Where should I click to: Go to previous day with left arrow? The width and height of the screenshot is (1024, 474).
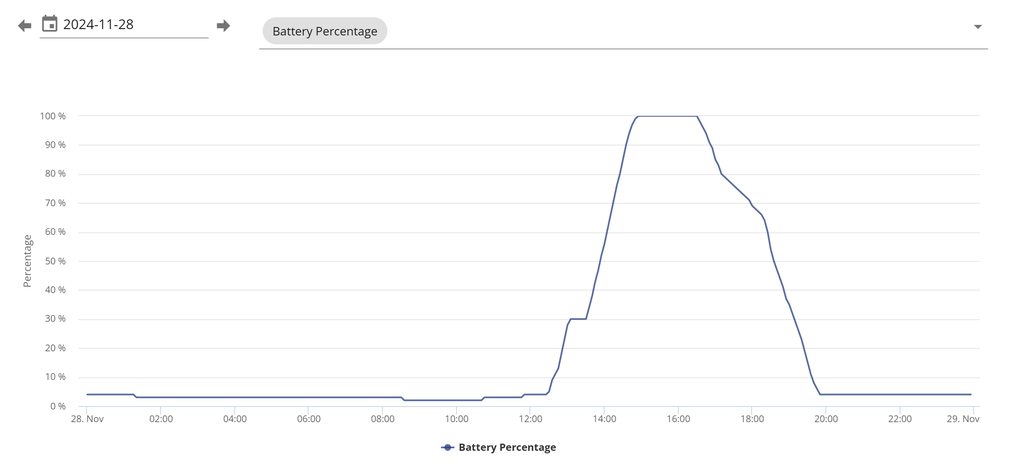[25, 26]
